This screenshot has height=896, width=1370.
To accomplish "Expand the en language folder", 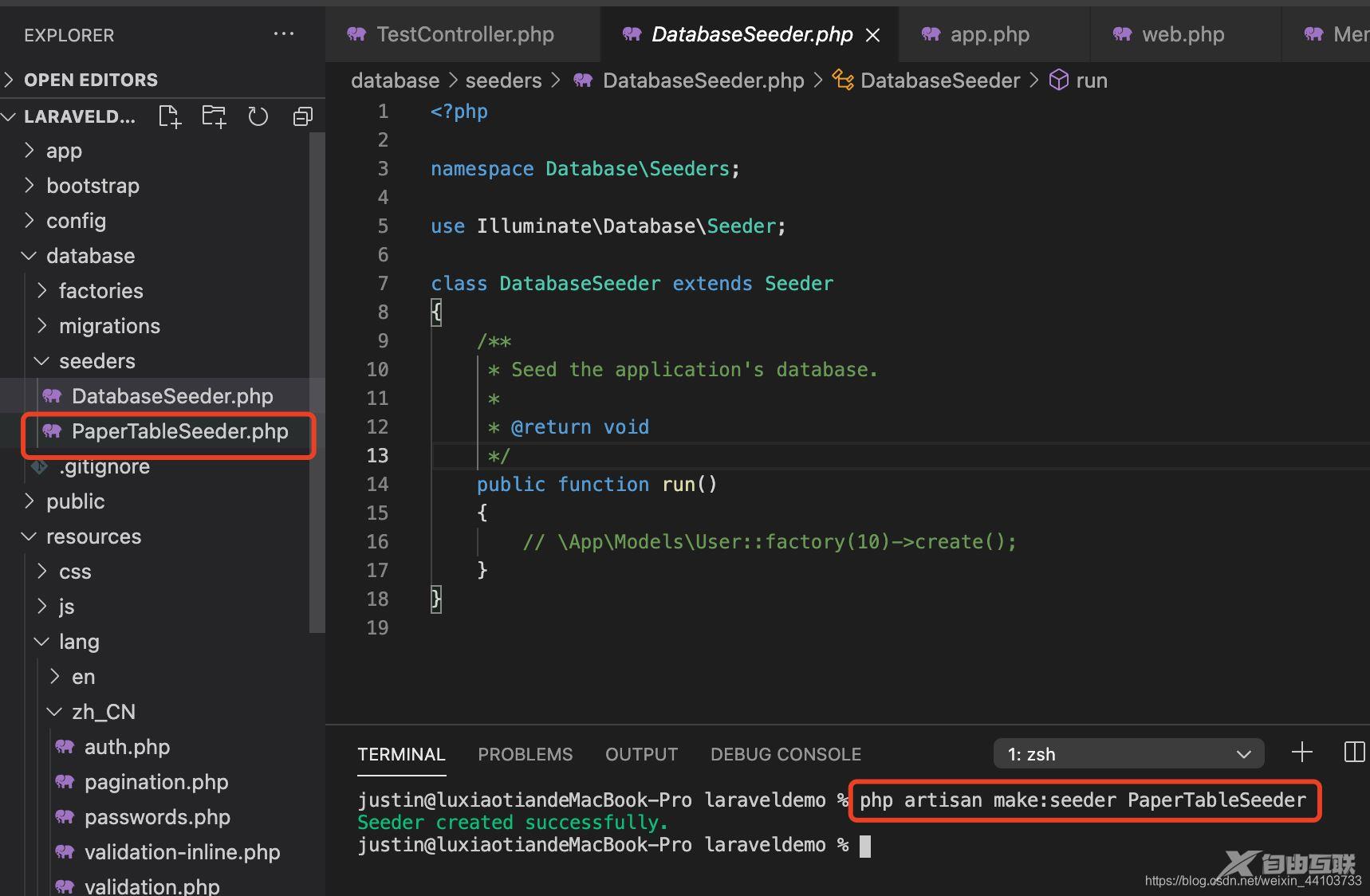I will tap(55, 676).
